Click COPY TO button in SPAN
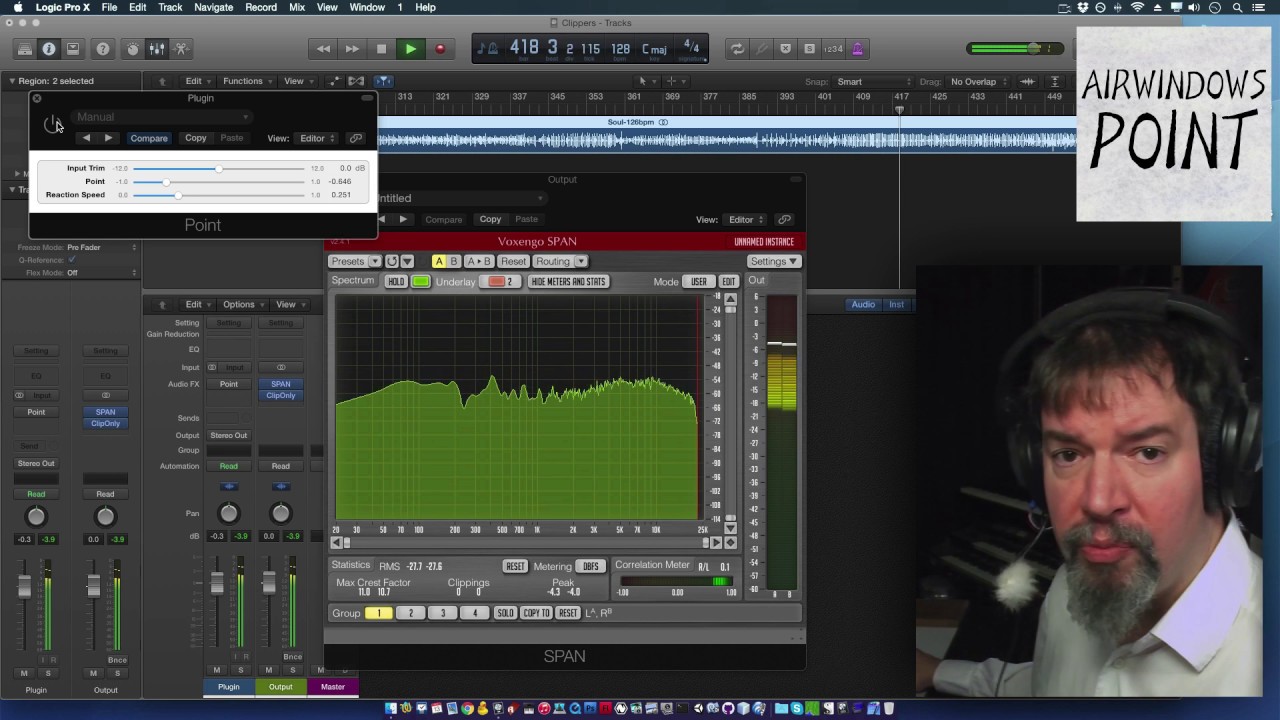The image size is (1280, 720). 536,613
